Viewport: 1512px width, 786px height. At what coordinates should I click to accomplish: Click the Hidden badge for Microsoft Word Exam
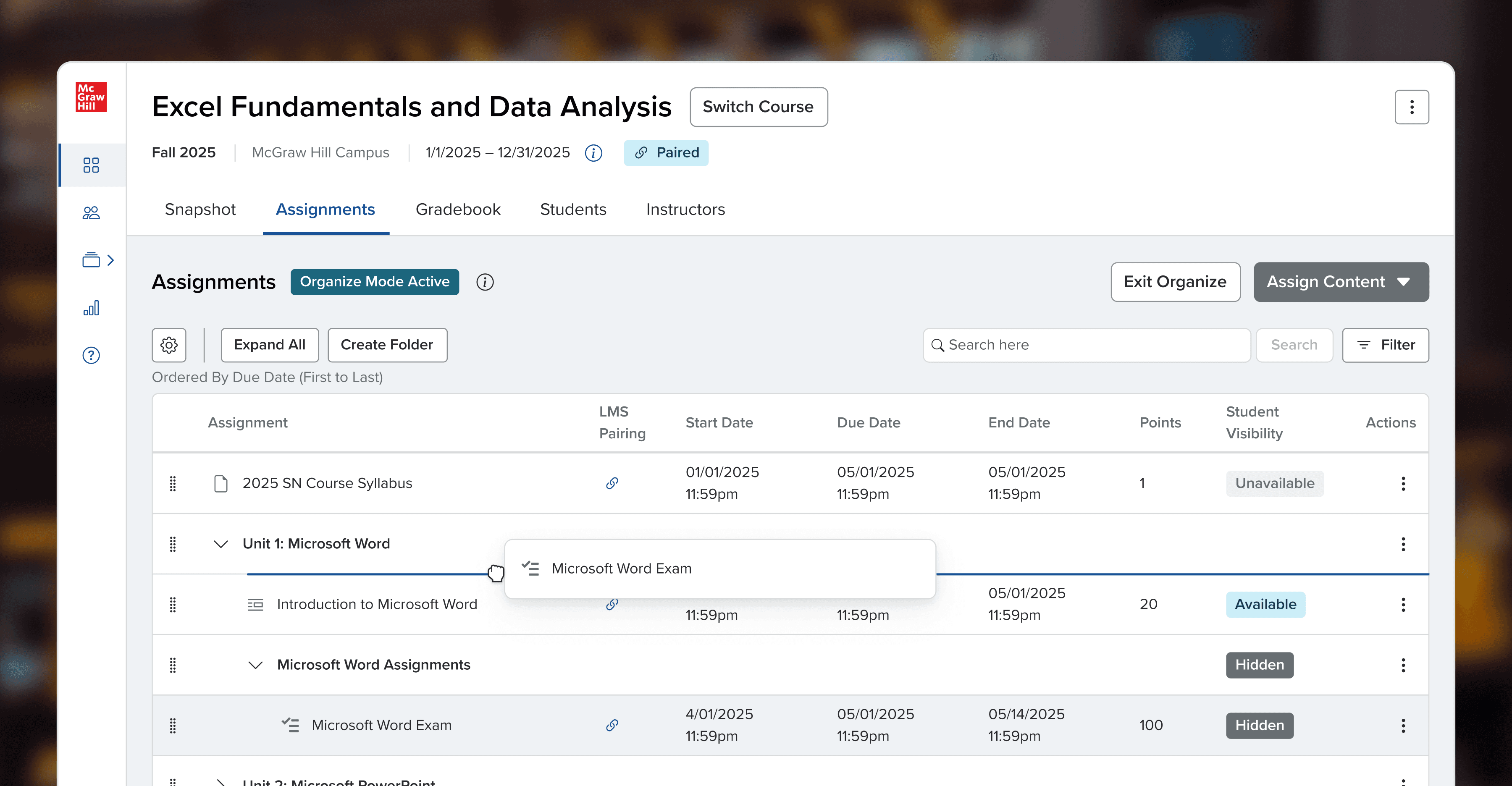[1259, 726]
